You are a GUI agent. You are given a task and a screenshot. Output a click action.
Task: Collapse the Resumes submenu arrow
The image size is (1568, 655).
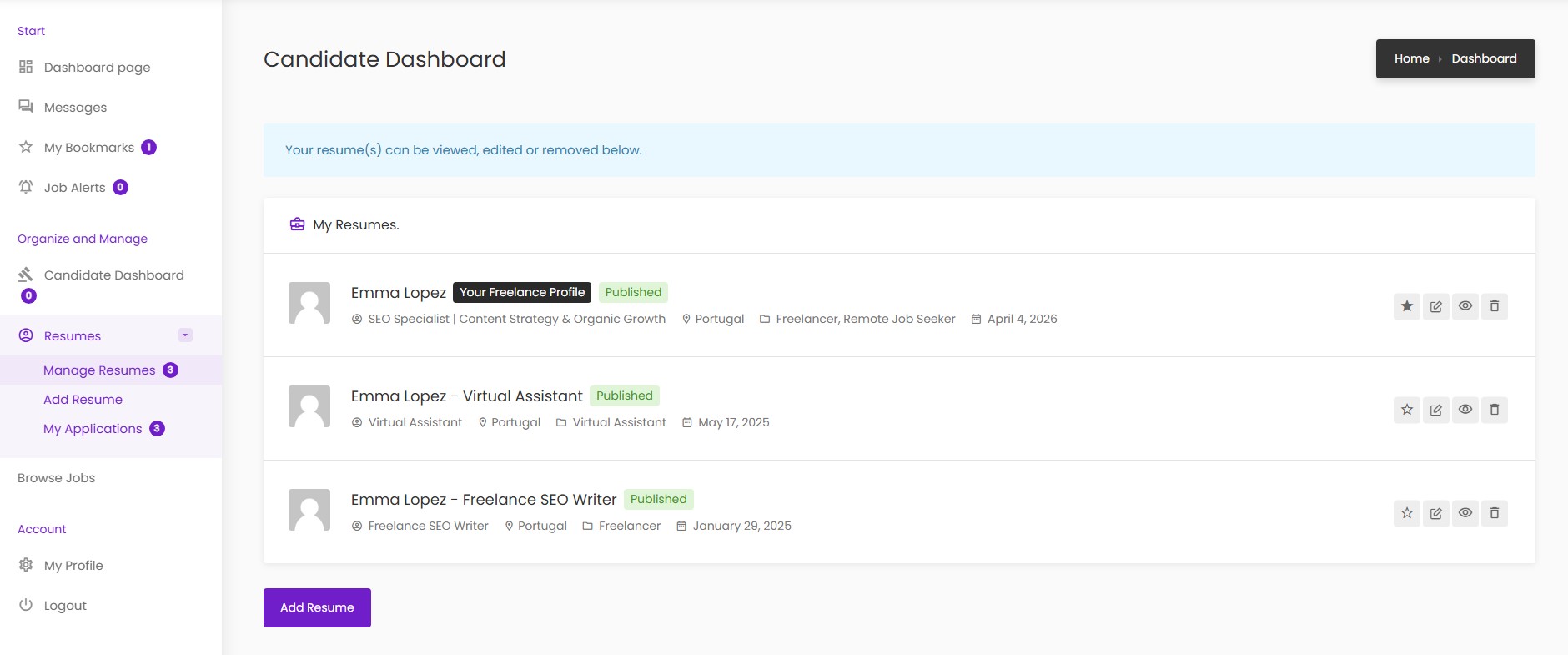pyautogui.click(x=185, y=335)
